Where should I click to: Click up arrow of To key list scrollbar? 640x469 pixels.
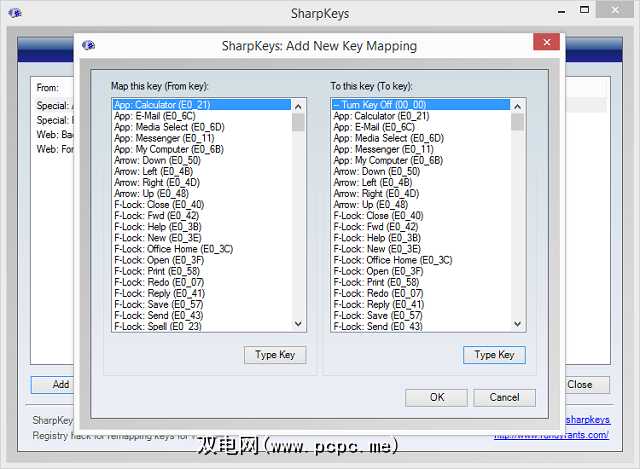click(x=518, y=107)
